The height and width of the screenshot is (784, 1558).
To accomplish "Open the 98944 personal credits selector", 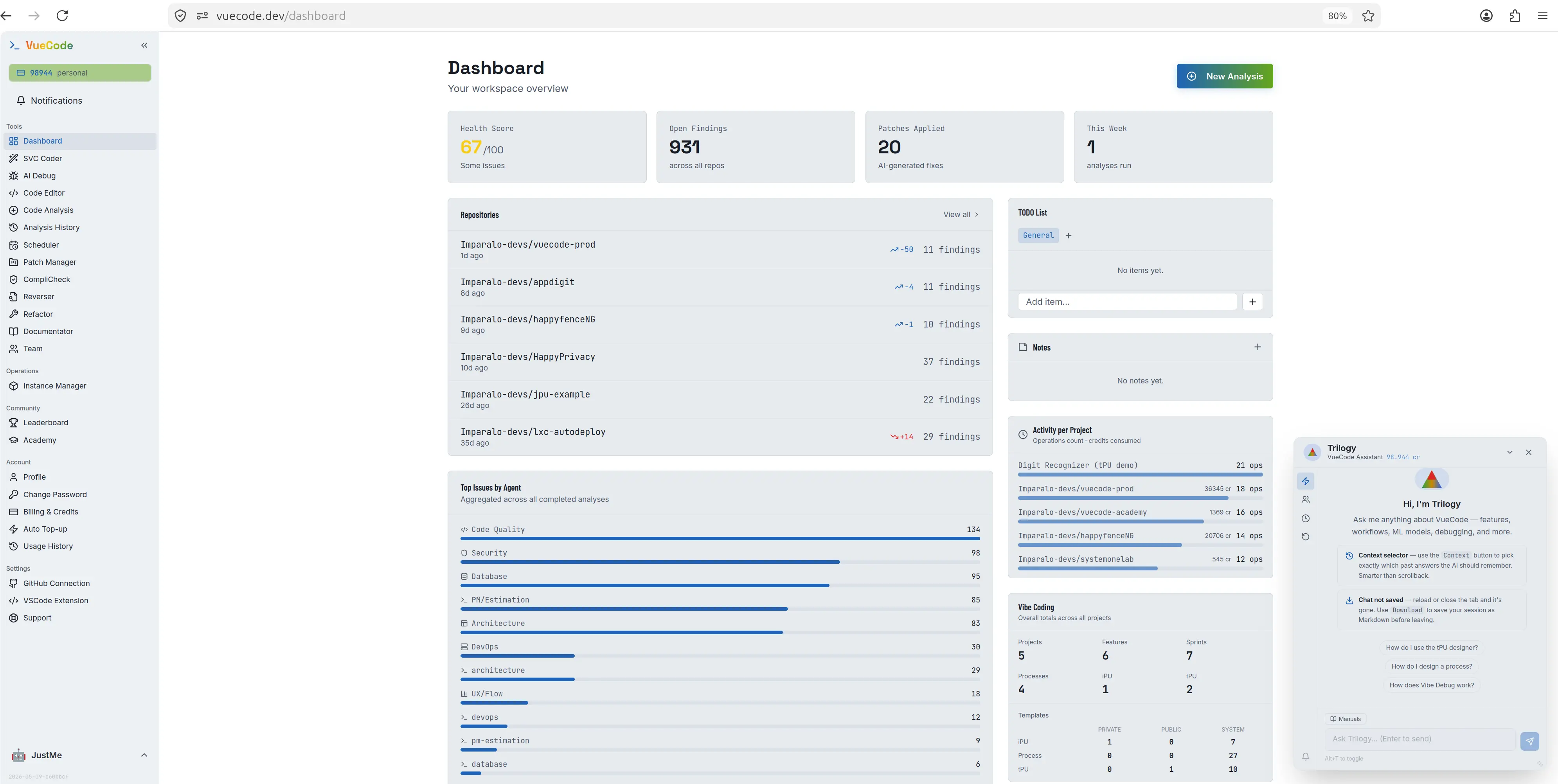I will click(80, 73).
